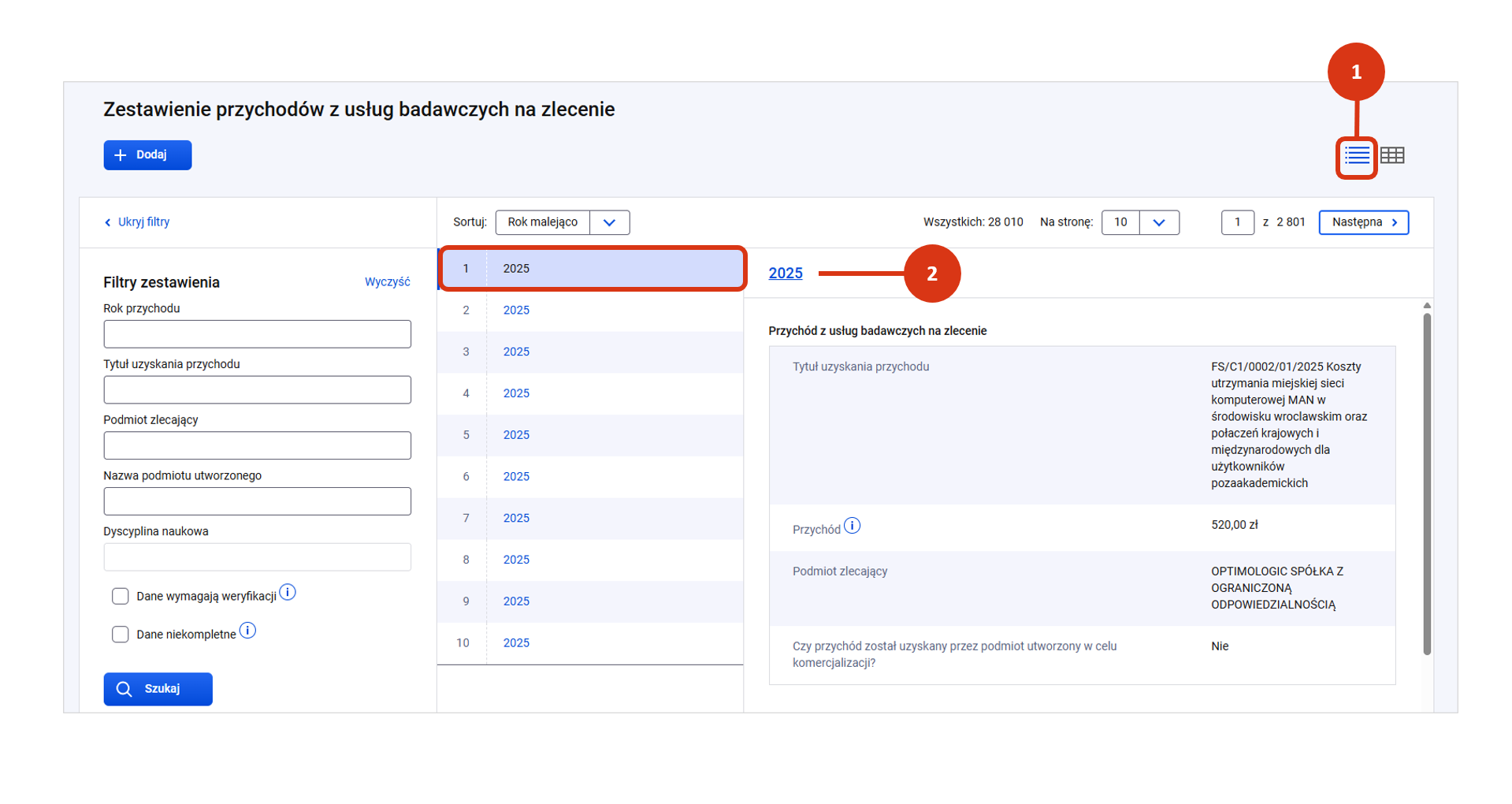This screenshot has height=804, width=1512.
Task: Go to Następna page
Action: pos(1363,222)
